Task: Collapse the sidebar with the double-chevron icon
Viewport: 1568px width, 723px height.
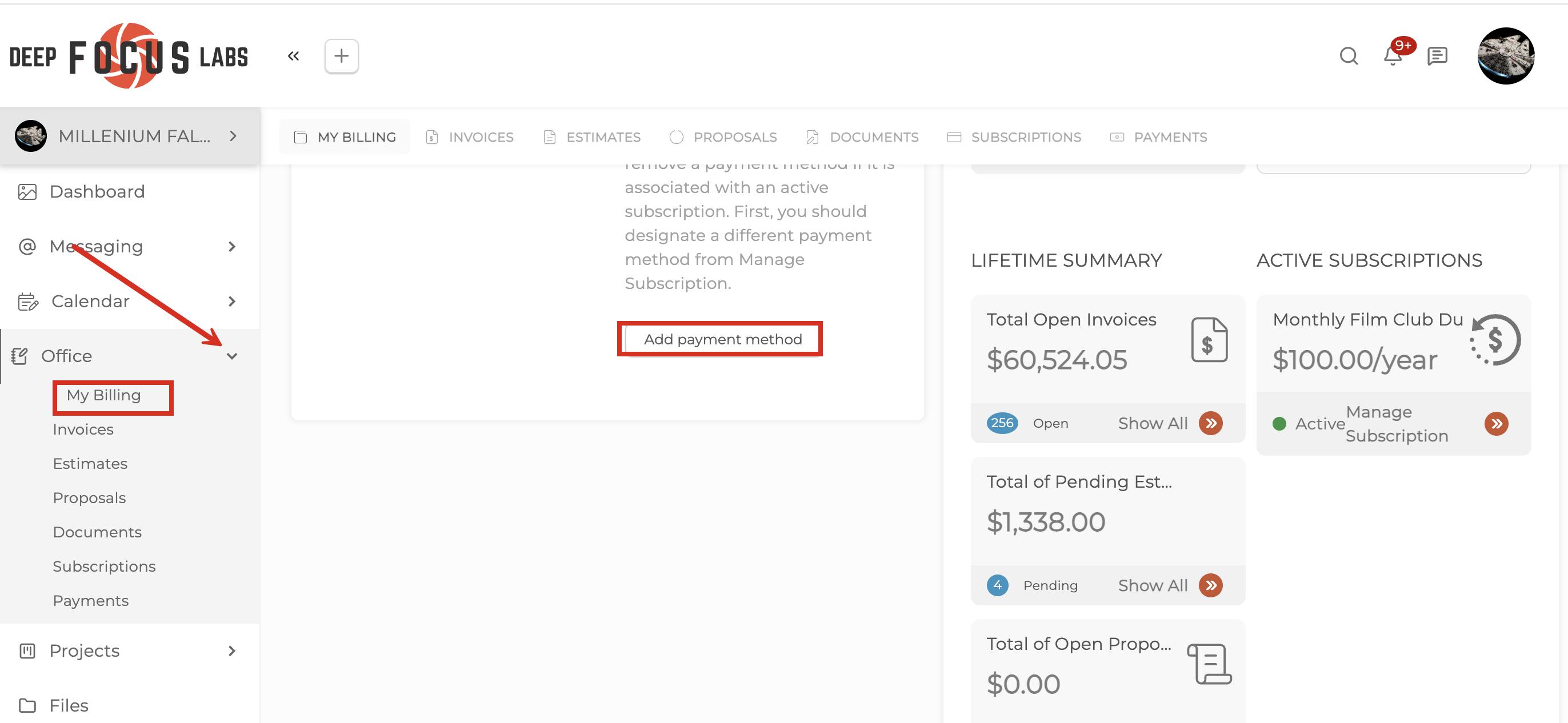Action: [293, 56]
